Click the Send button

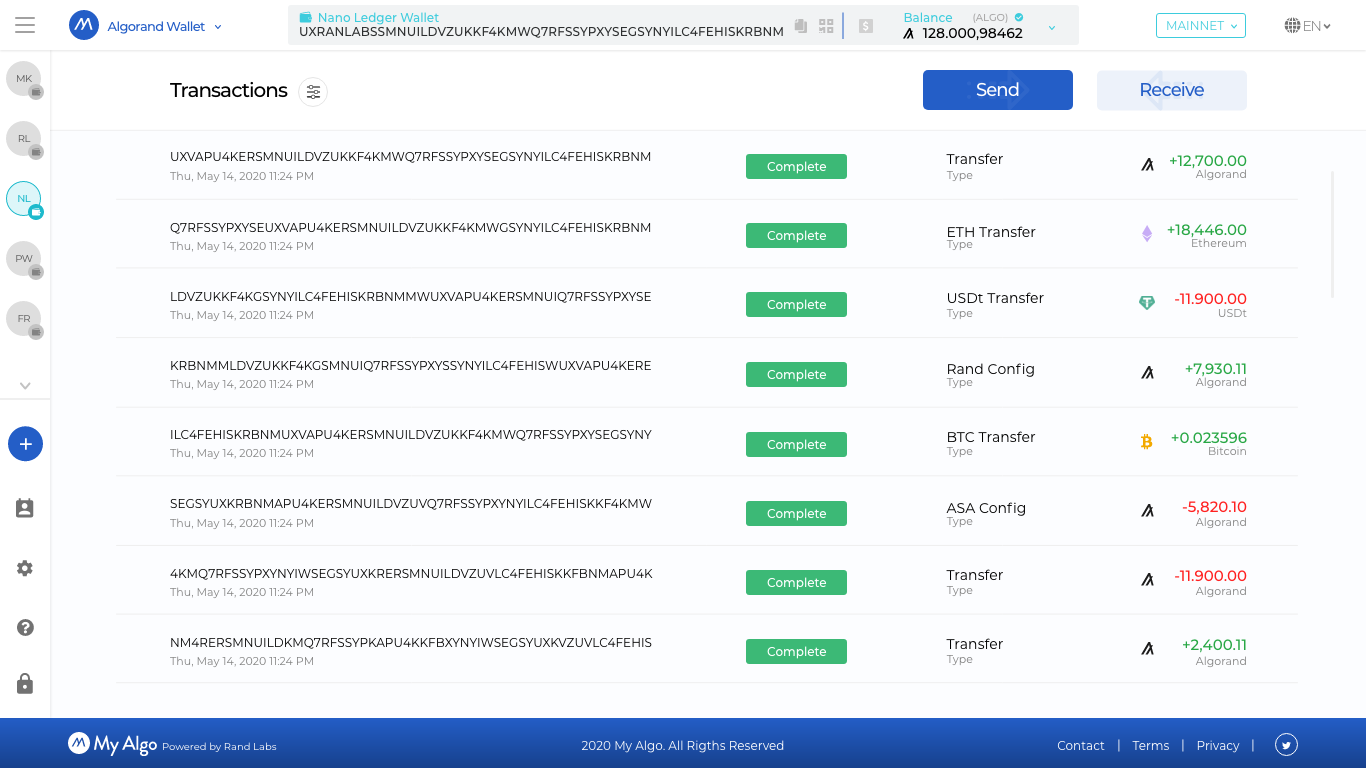click(x=997, y=90)
